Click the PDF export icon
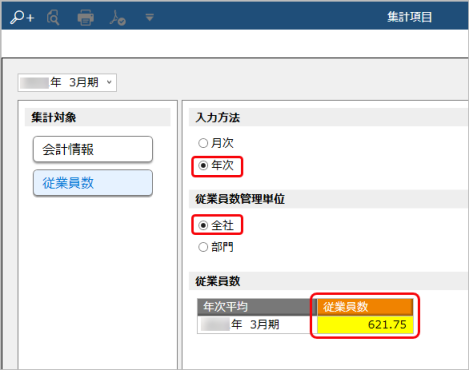Image resolution: width=469 pixels, height=370 pixels. 117,17
